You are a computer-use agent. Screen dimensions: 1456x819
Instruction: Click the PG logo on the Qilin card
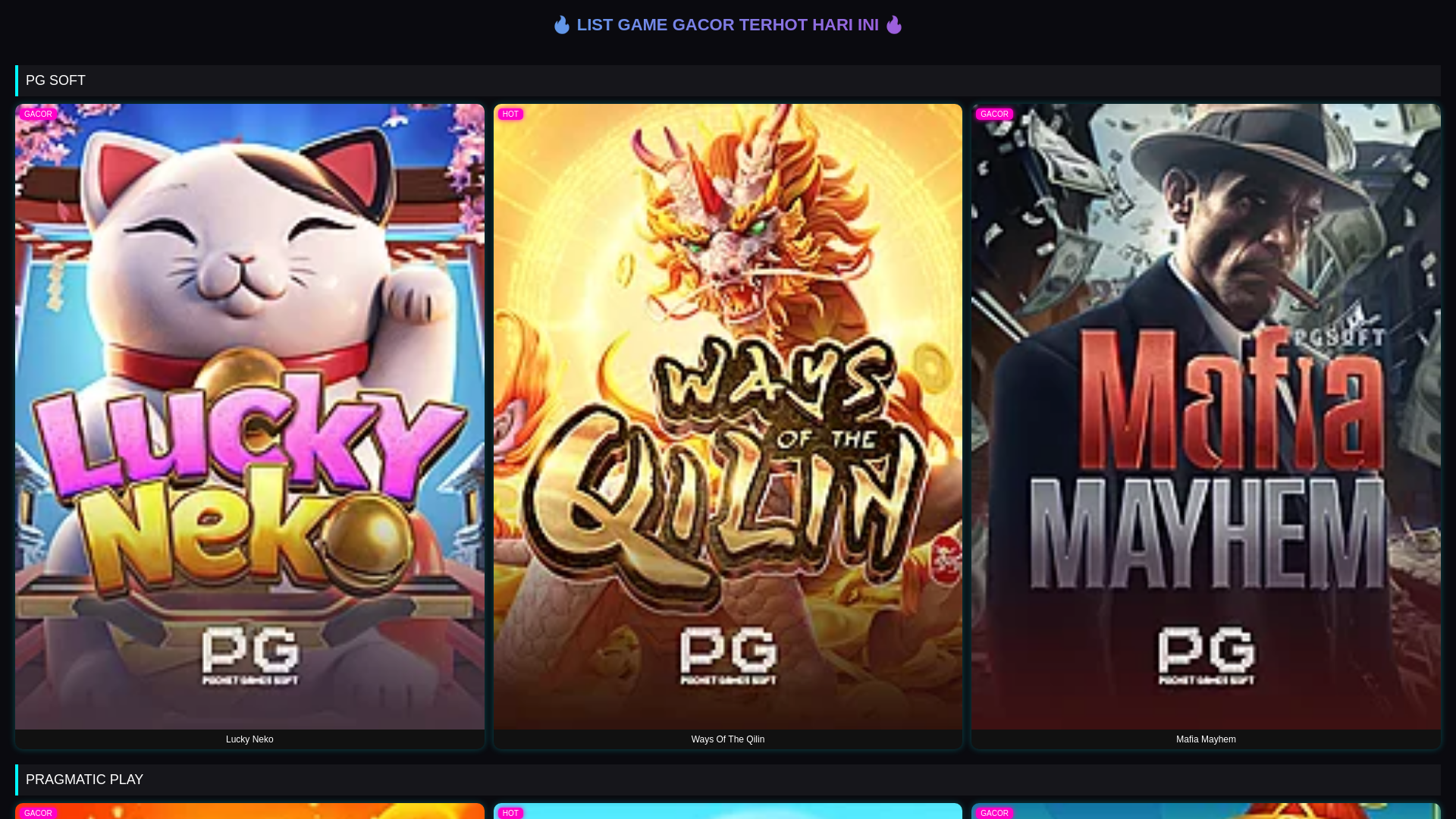[728, 656]
